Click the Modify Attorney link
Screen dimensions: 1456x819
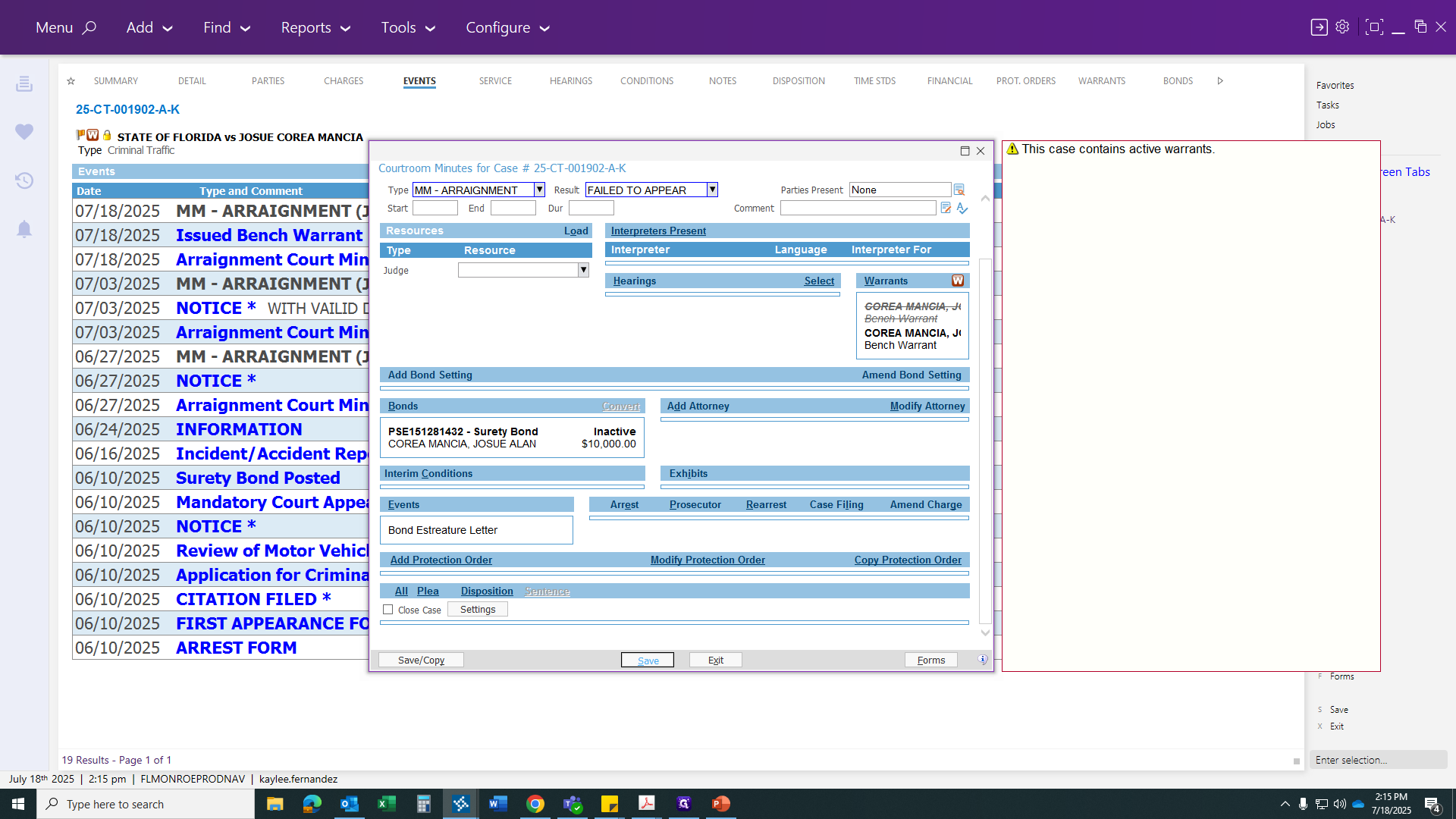click(927, 406)
